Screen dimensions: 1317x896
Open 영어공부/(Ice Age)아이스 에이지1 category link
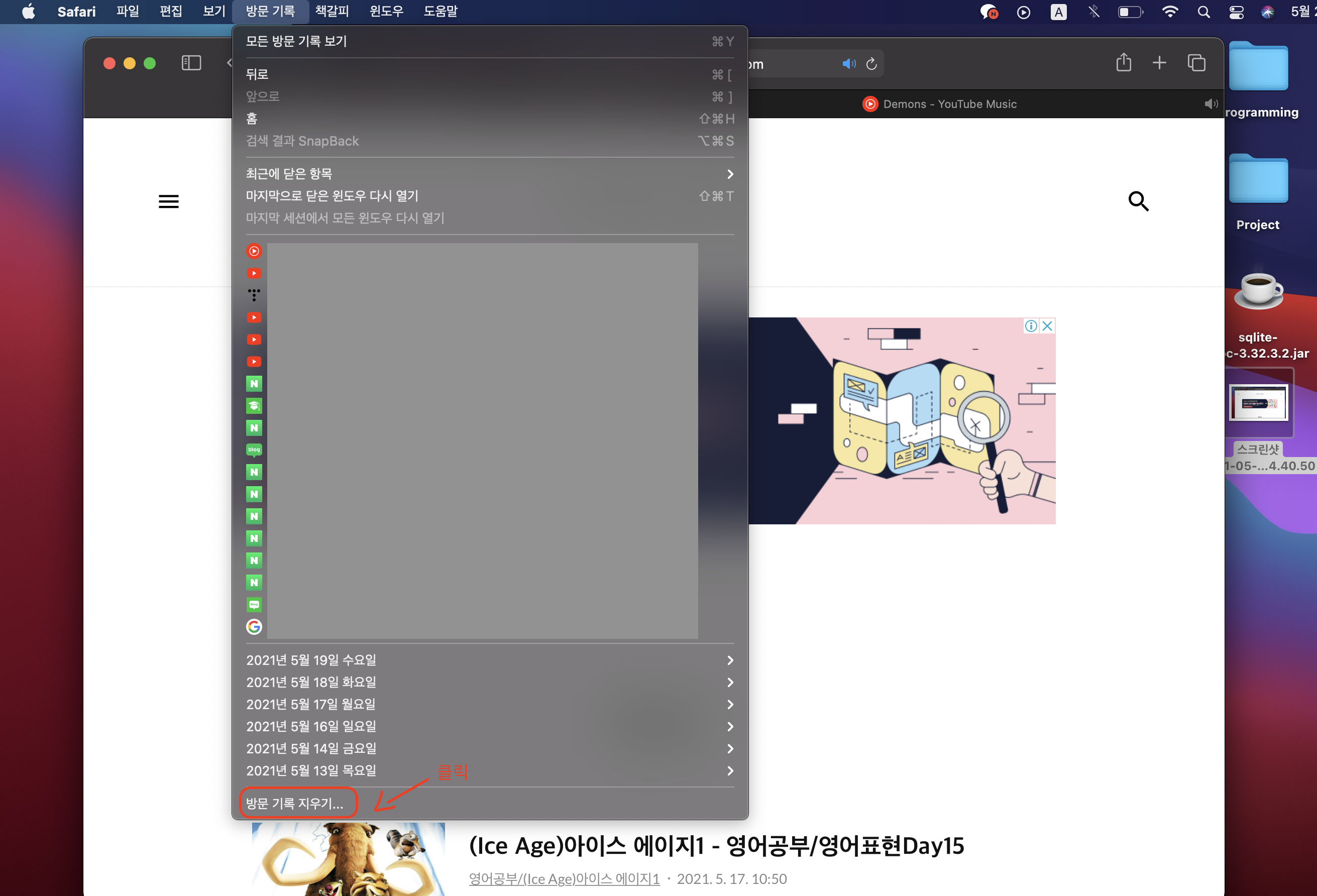coord(564,878)
